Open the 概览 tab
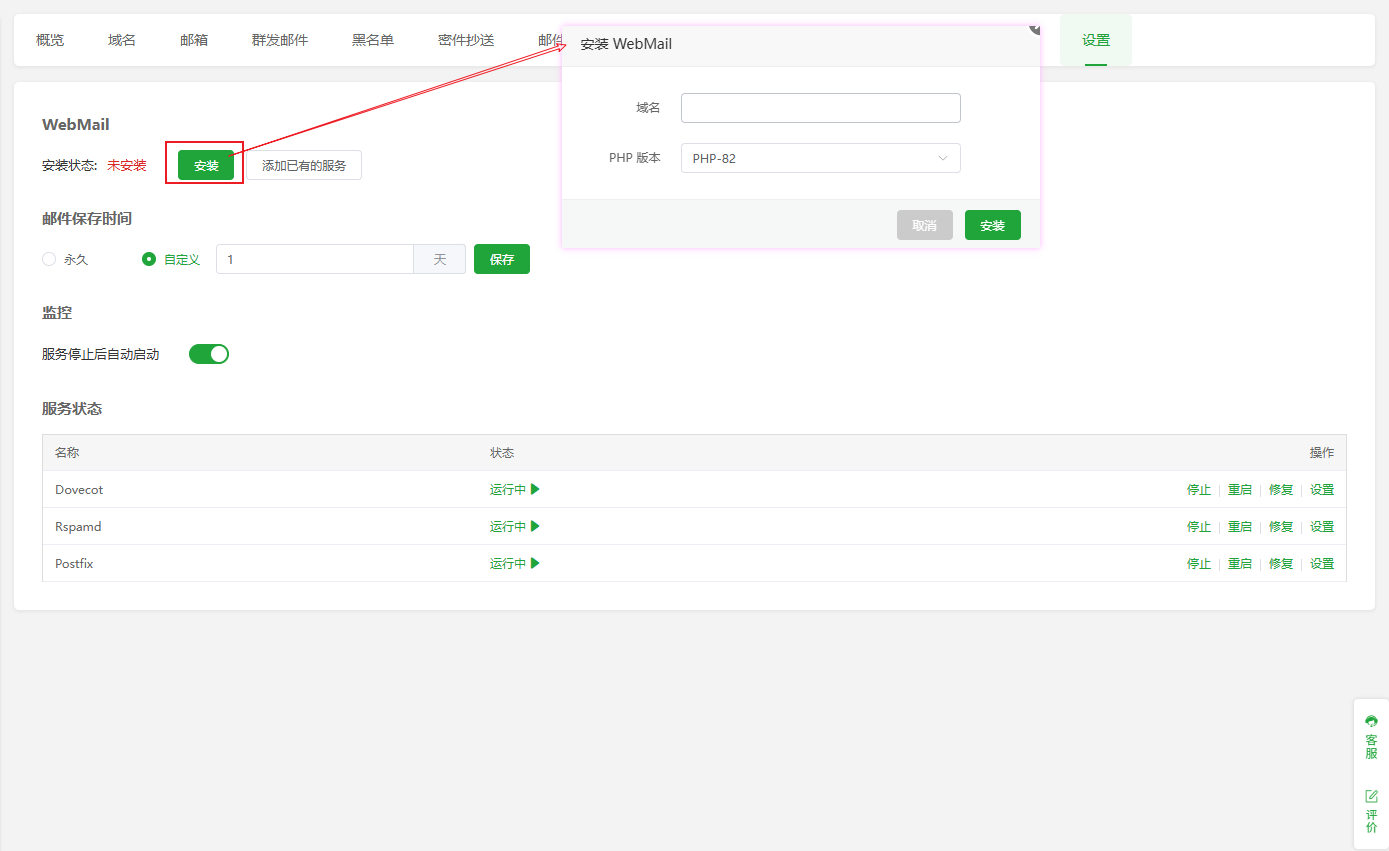The width and height of the screenshot is (1389, 851). pyautogui.click(x=50, y=40)
